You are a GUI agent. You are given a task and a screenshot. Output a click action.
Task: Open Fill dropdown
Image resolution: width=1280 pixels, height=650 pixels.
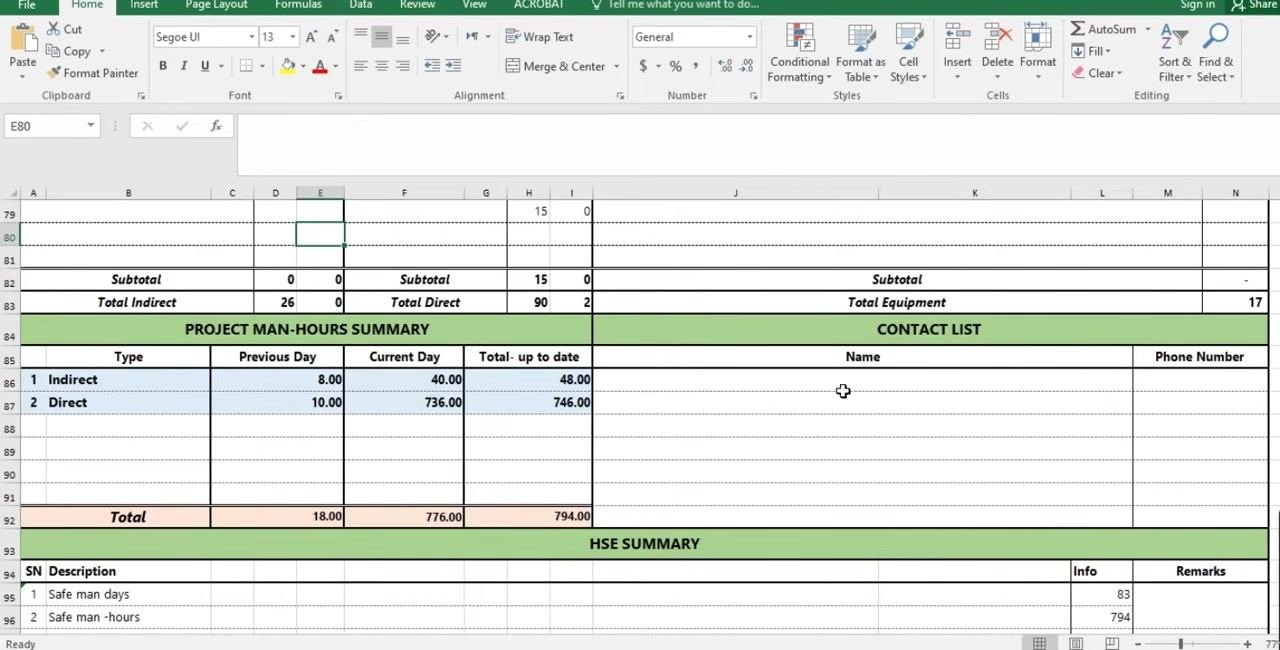tap(1092, 51)
